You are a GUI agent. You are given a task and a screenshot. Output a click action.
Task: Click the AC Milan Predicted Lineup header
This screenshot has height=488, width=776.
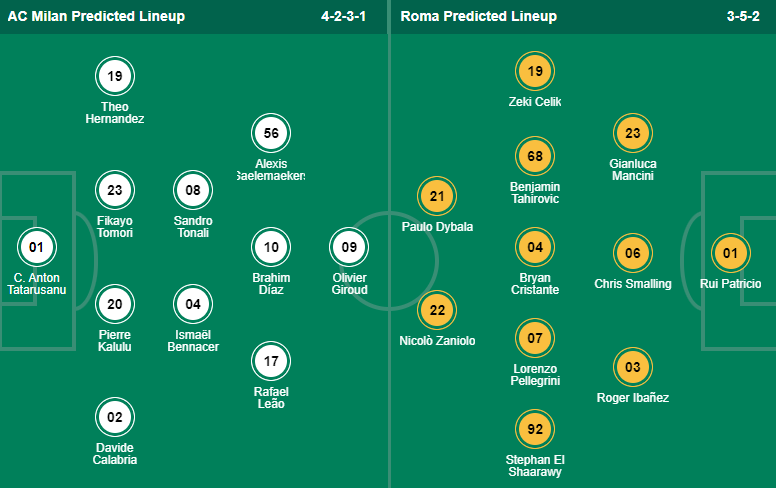[96, 16]
